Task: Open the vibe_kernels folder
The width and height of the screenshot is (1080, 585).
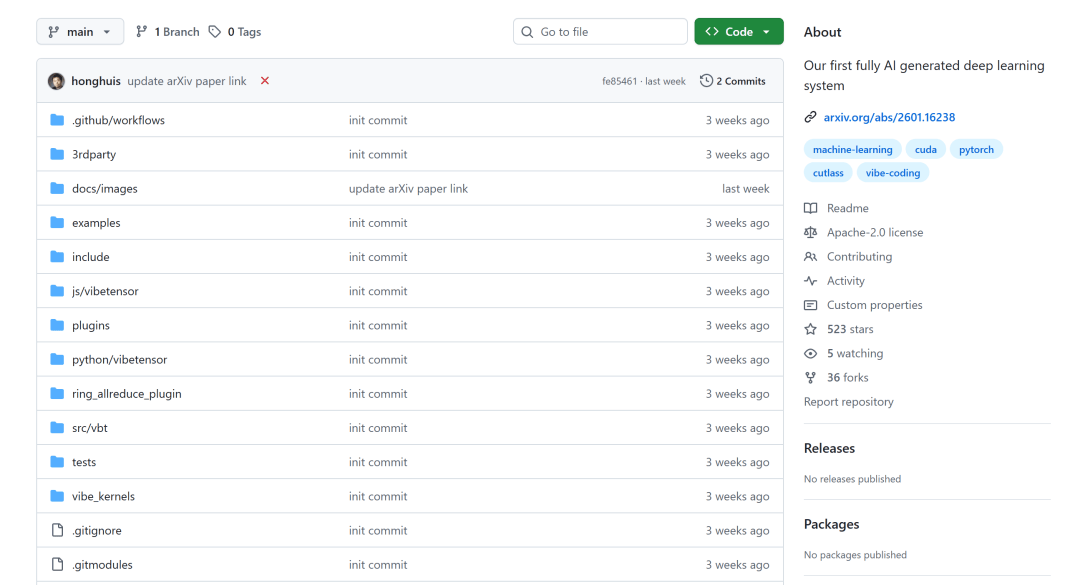Action: 103,496
